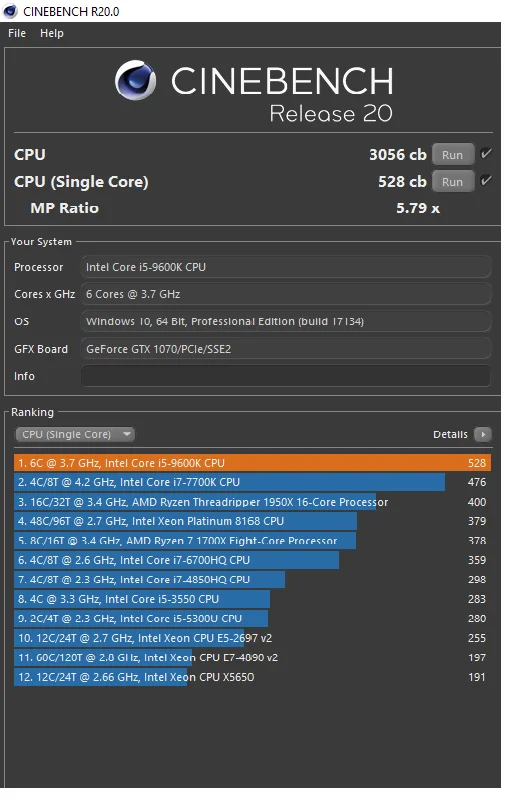Click the Cinebench sphere logo
This screenshot has height=809, width=505.
[x=135, y=80]
